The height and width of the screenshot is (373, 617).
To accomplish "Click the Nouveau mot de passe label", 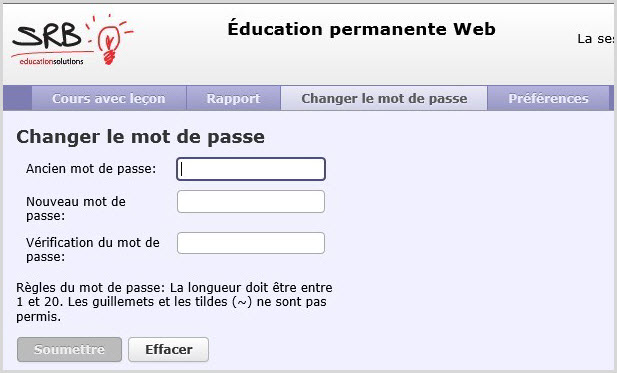I will (76, 209).
